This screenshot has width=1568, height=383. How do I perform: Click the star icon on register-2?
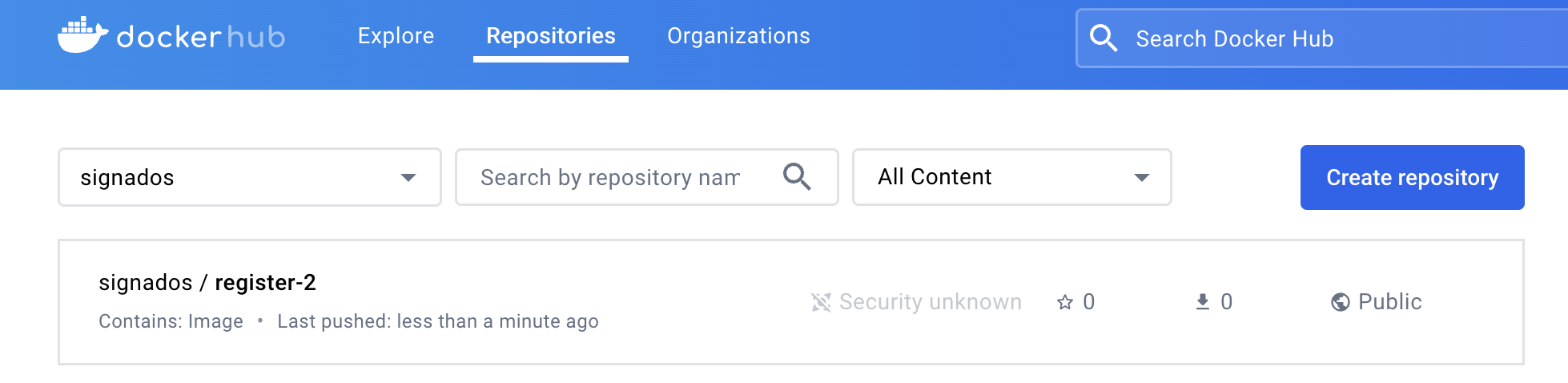(x=1064, y=302)
